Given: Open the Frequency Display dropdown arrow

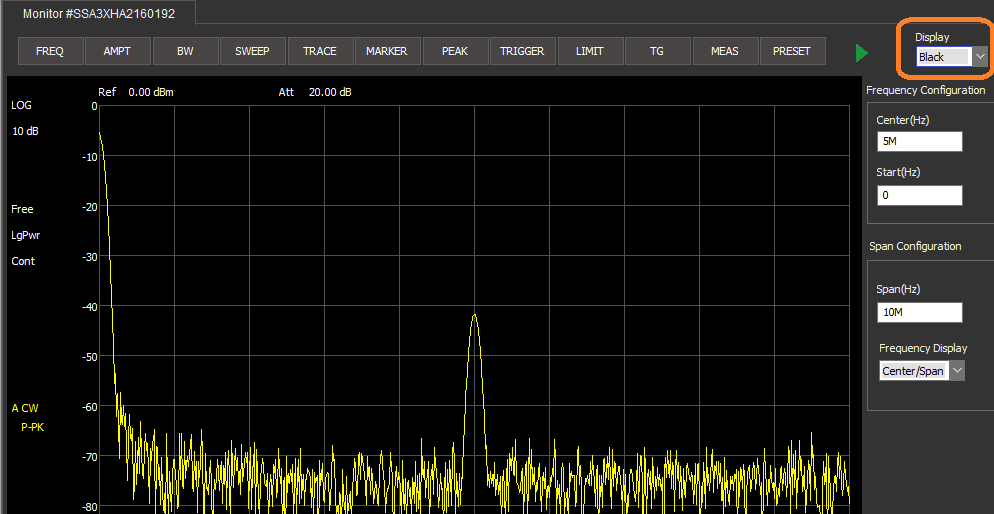Looking at the screenshot, I should pyautogui.click(x=957, y=371).
